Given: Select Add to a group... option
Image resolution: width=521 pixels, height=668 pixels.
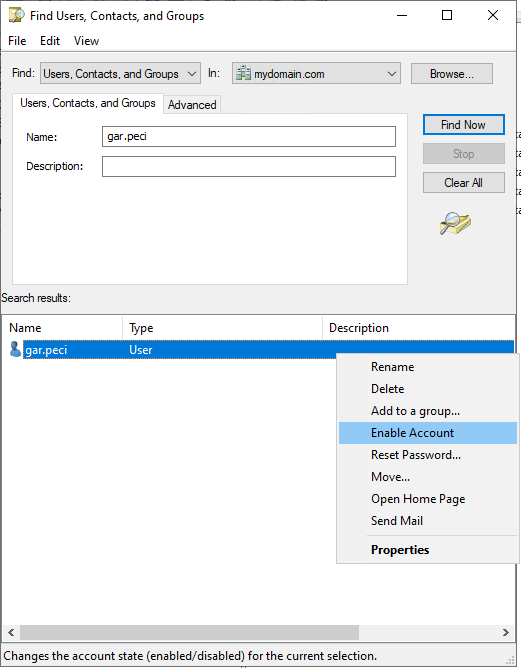Looking at the screenshot, I should (x=428, y=411).
